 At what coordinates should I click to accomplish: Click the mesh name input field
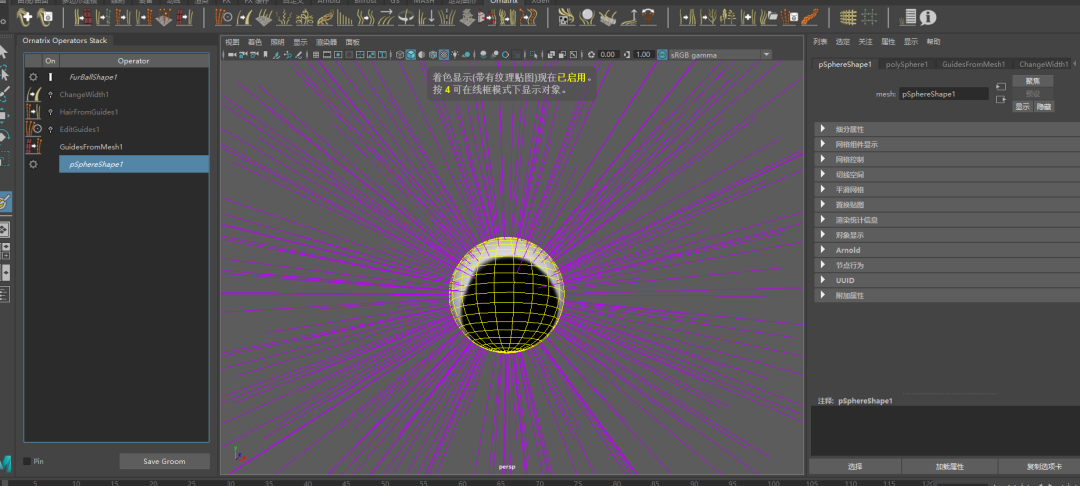943,94
